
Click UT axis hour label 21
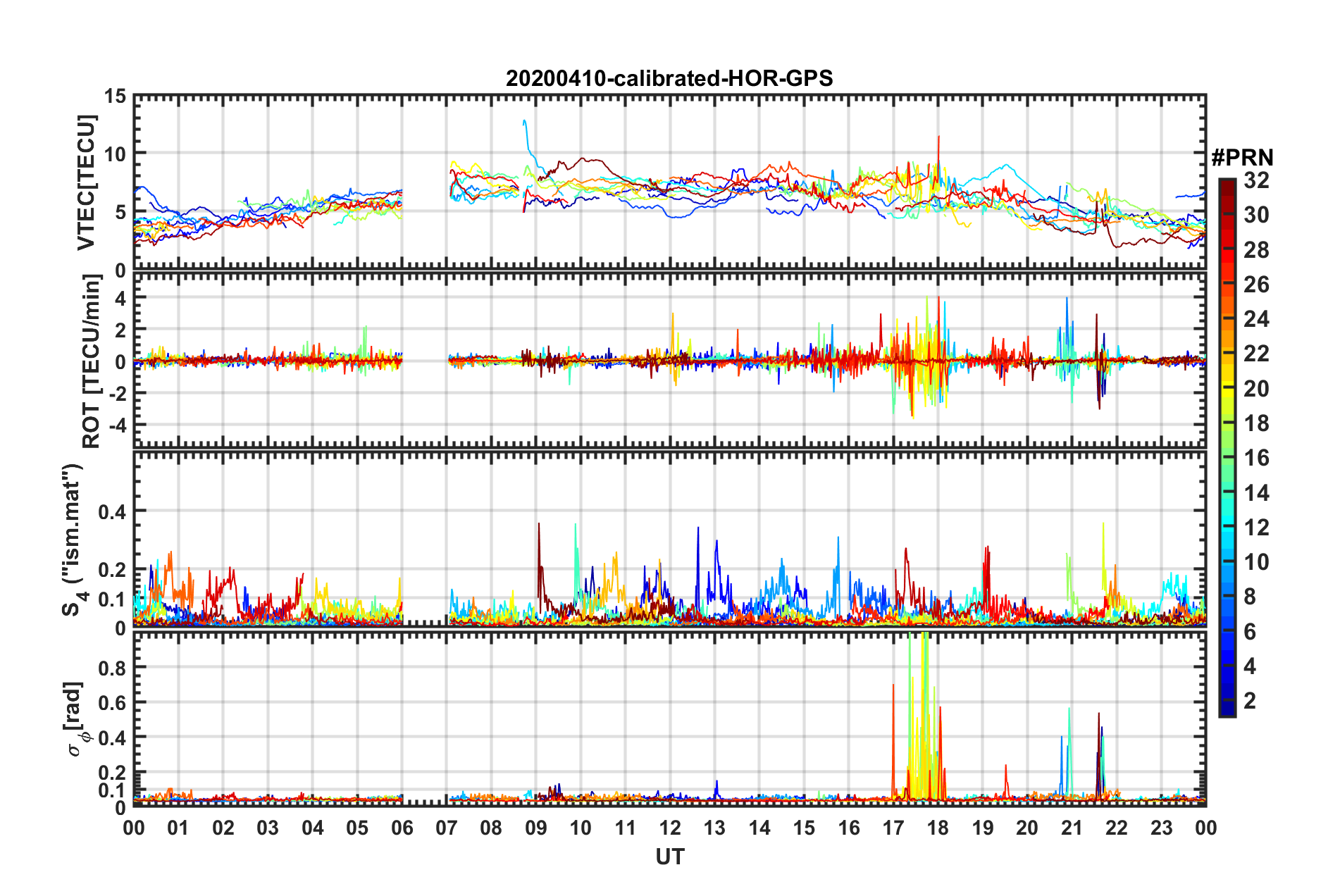click(x=1072, y=828)
